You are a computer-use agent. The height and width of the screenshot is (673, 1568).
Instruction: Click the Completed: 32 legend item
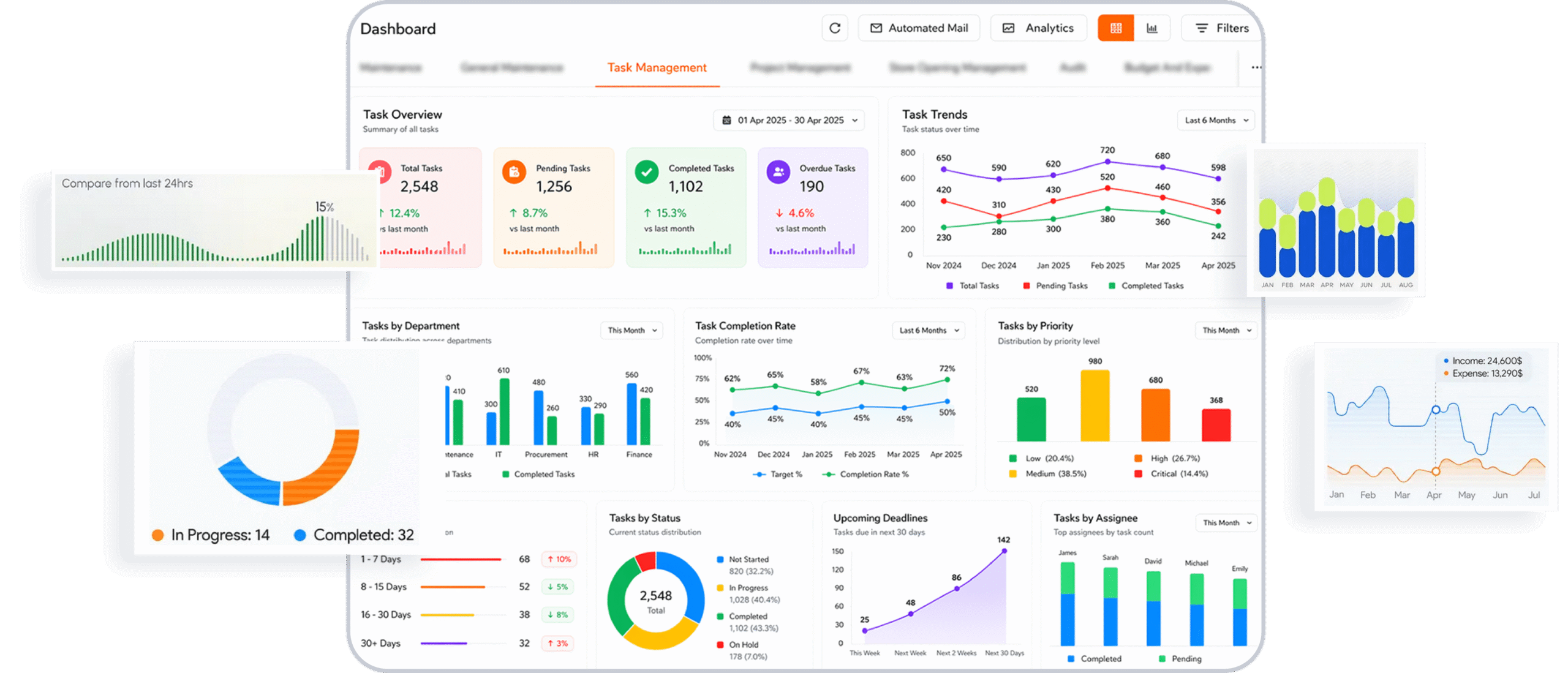(x=354, y=535)
